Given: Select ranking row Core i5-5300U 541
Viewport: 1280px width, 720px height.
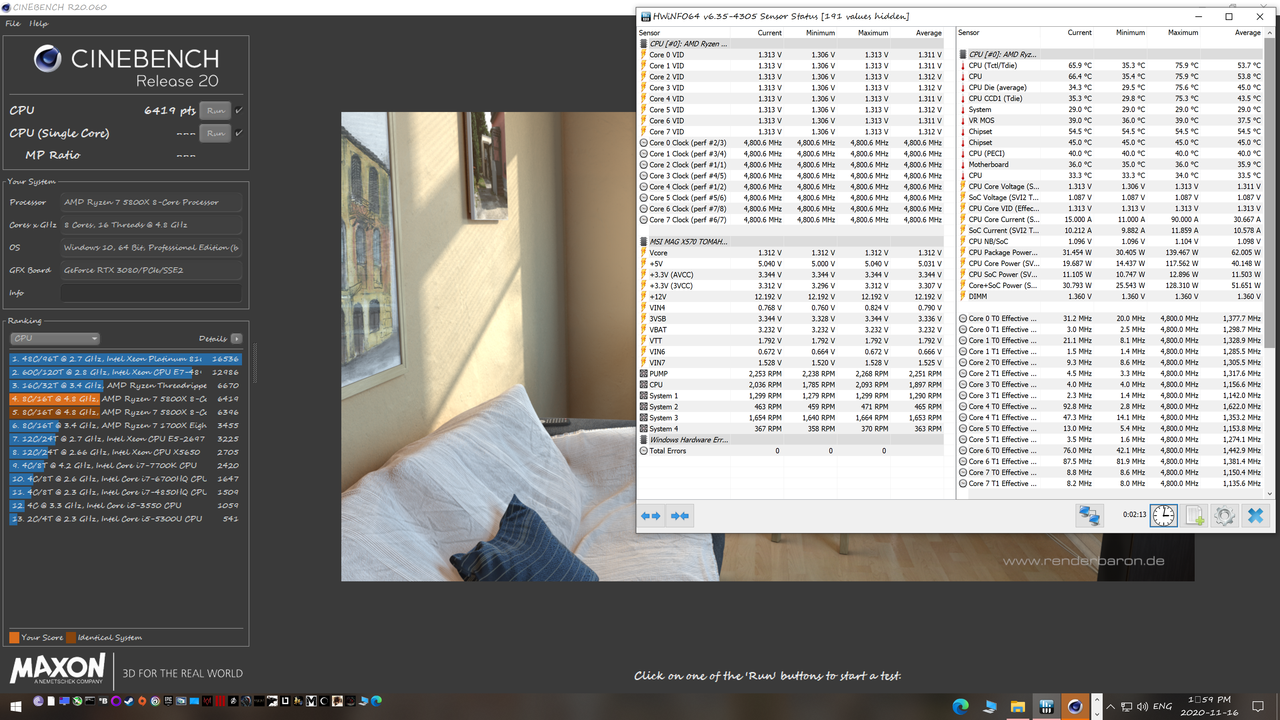Looking at the screenshot, I should 126,519.
